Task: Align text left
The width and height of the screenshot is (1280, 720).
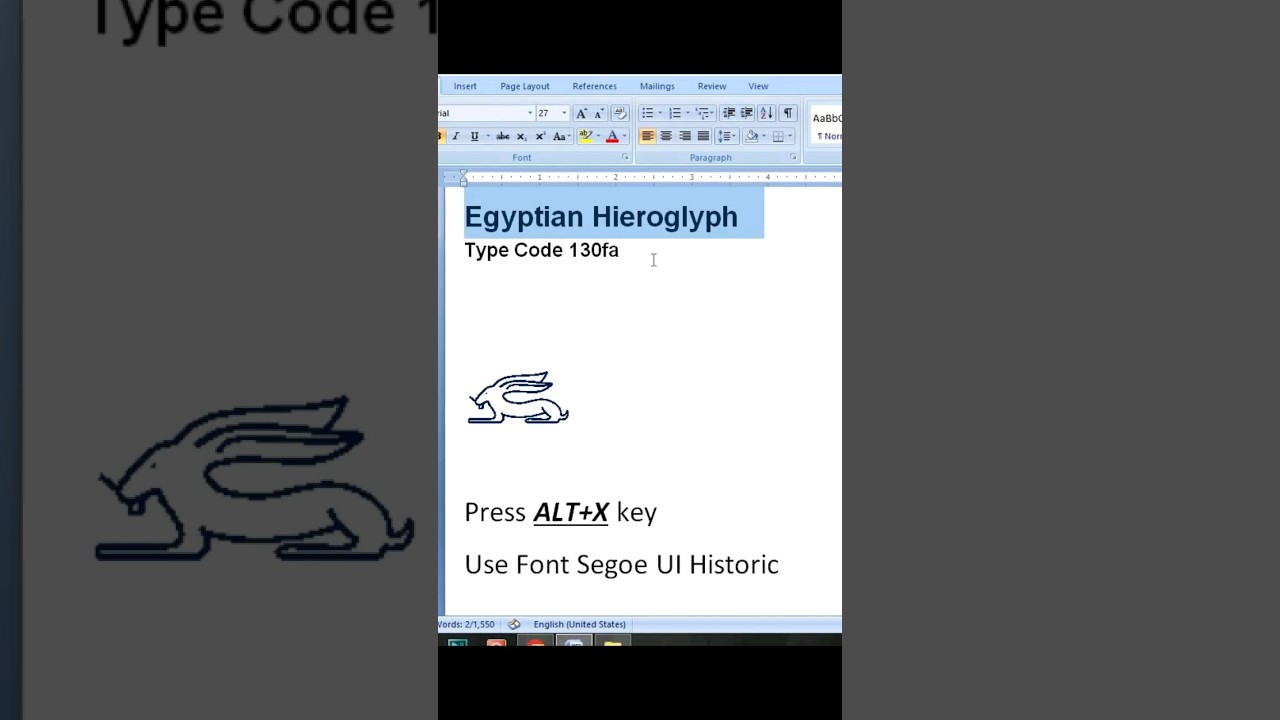Action: pos(647,136)
